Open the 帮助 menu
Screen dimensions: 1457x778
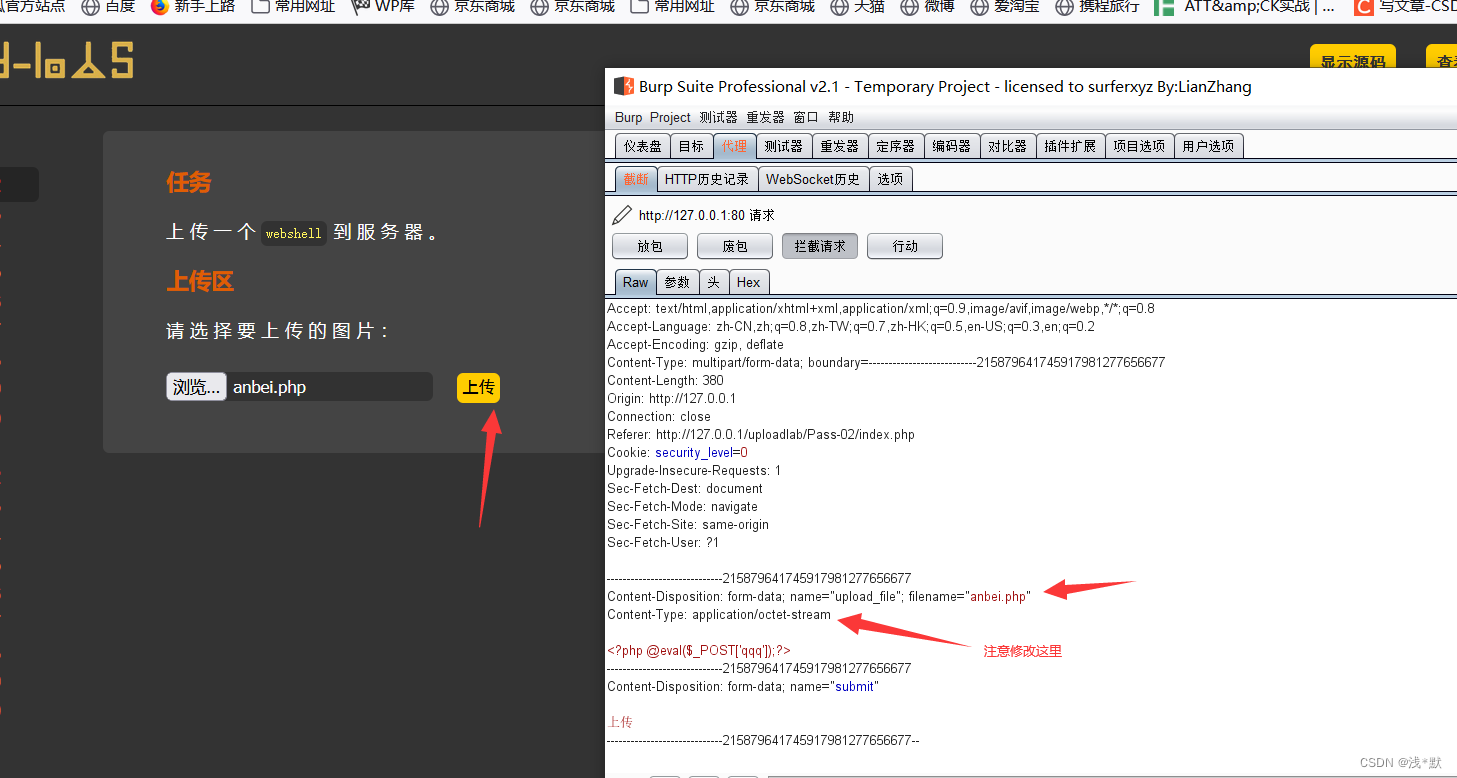[x=841, y=117]
